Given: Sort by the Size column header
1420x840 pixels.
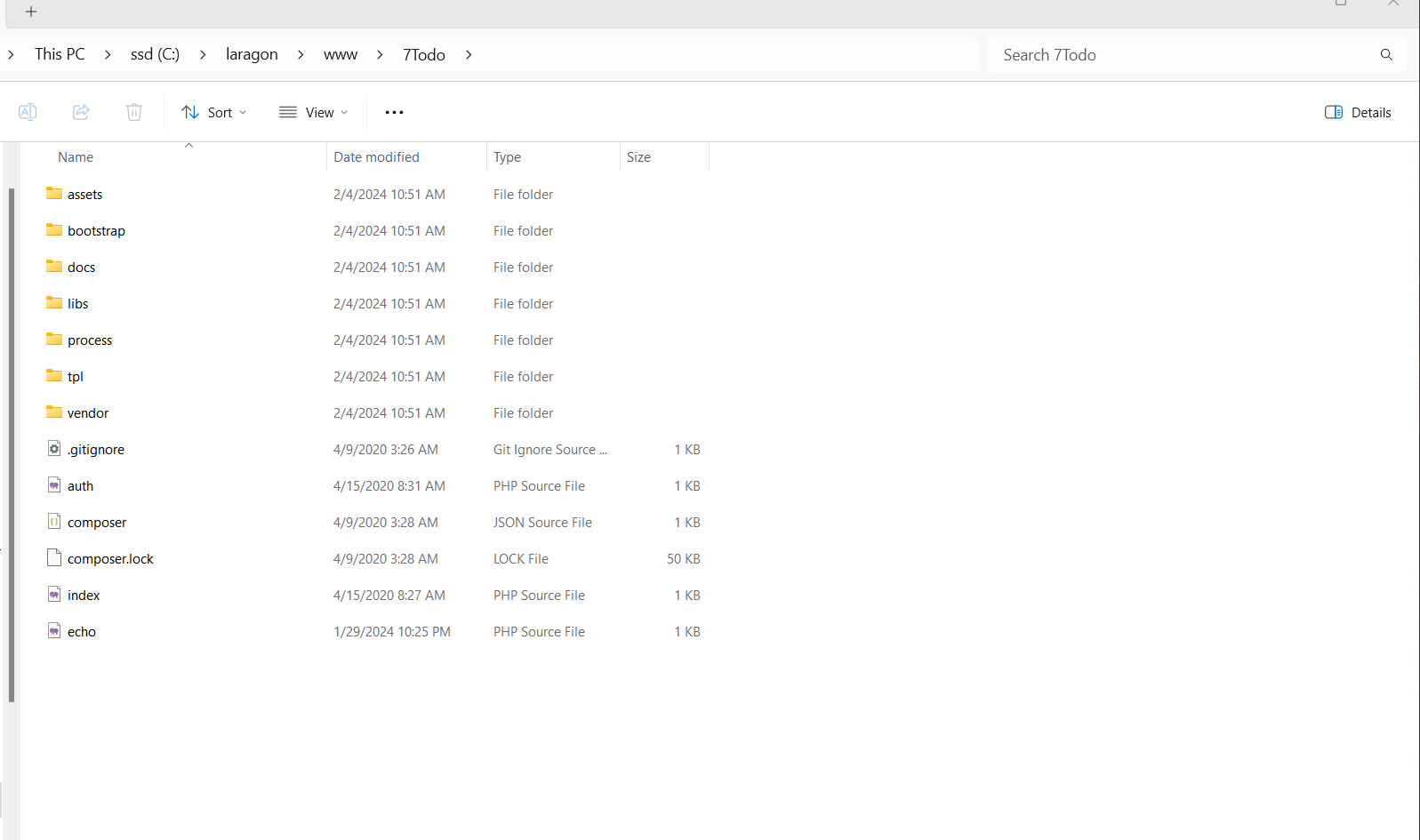Looking at the screenshot, I should click(x=638, y=157).
